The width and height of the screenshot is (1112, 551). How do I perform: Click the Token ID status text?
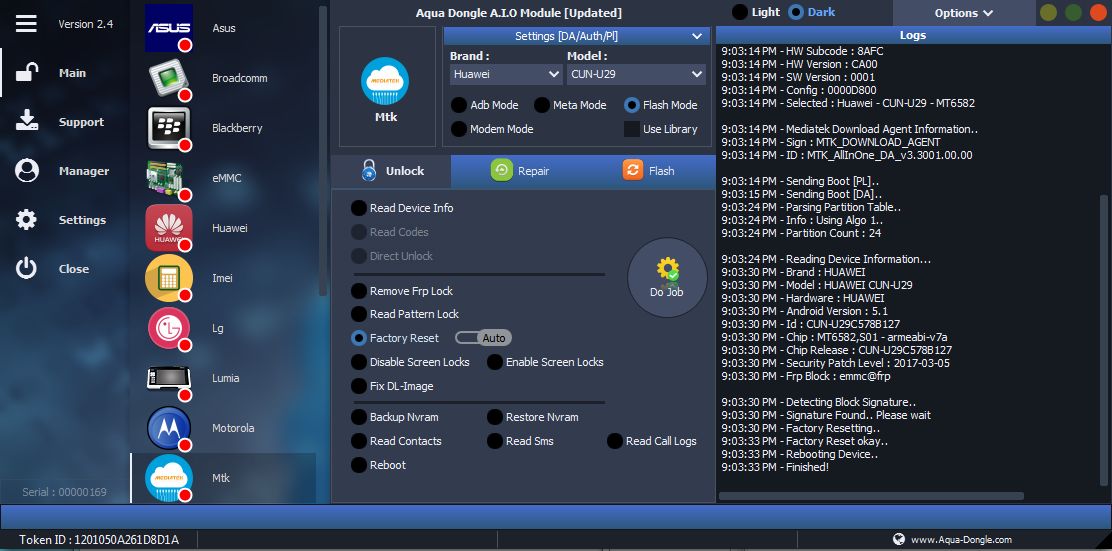click(x=99, y=540)
